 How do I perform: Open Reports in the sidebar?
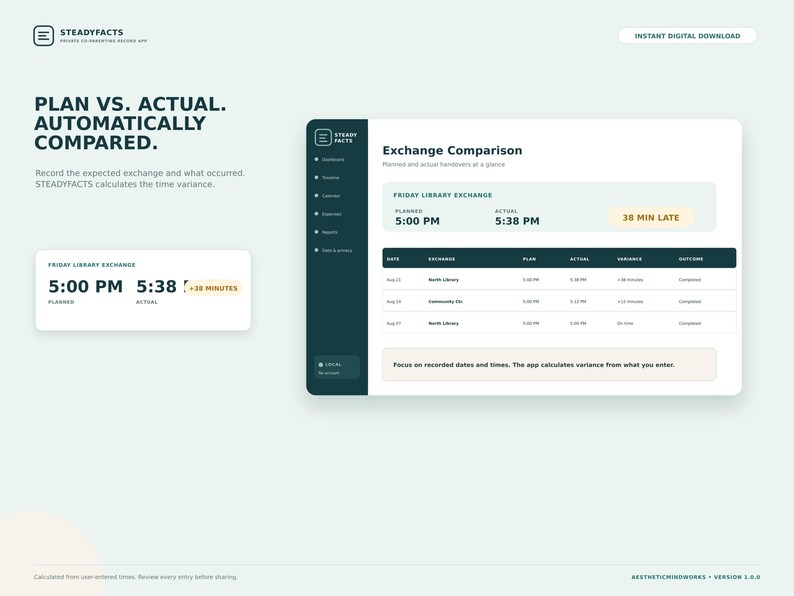330,232
